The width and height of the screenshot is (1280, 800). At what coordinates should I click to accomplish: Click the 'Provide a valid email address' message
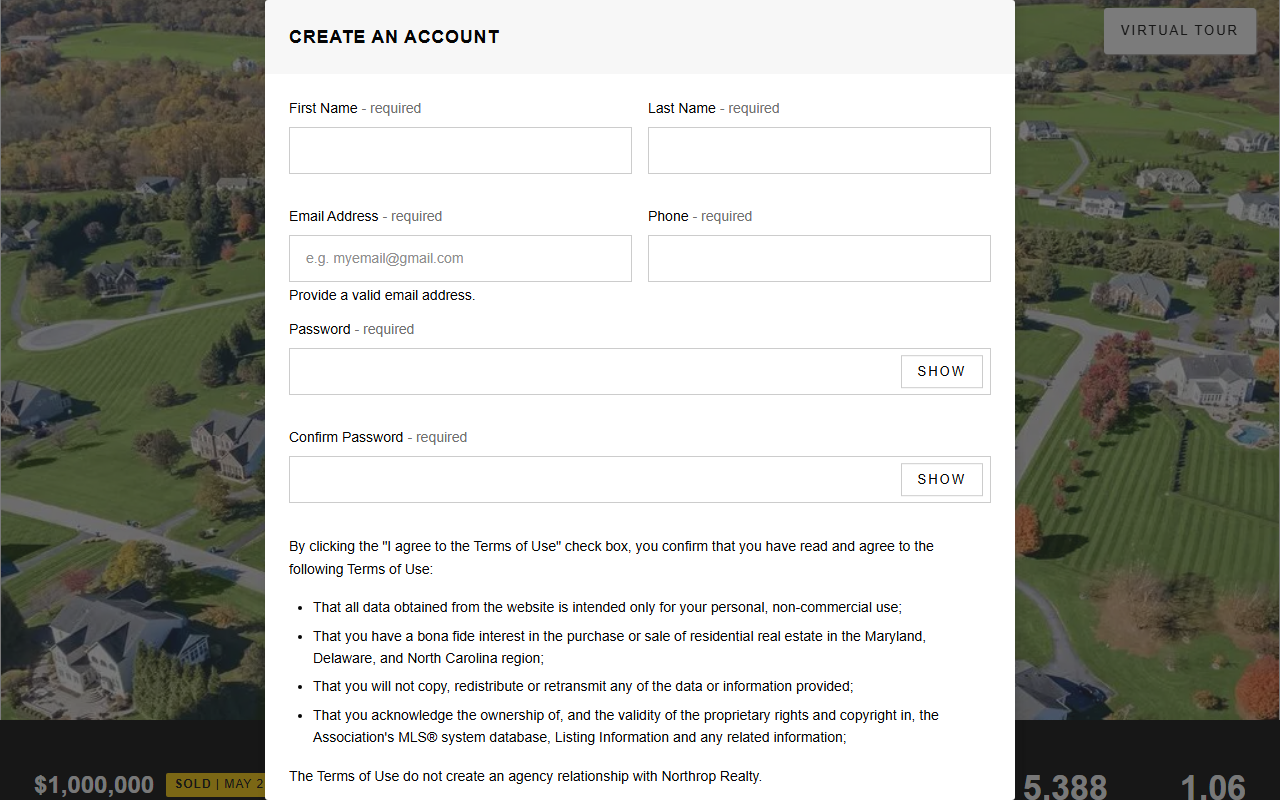(382, 295)
